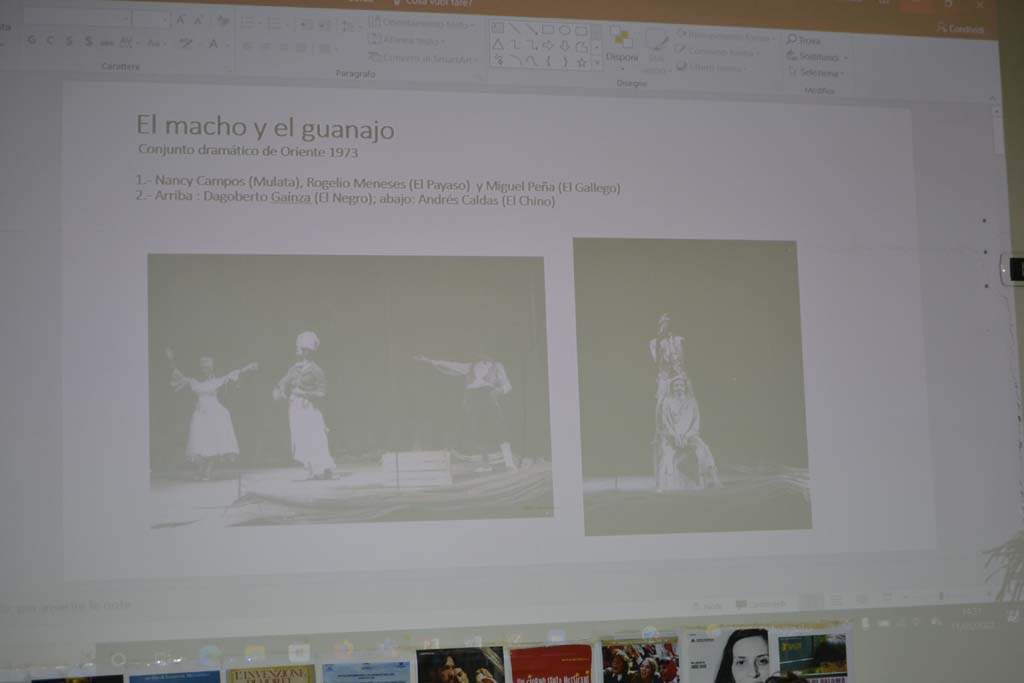Select the triangle shape
The height and width of the screenshot is (683, 1024).
point(498,44)
